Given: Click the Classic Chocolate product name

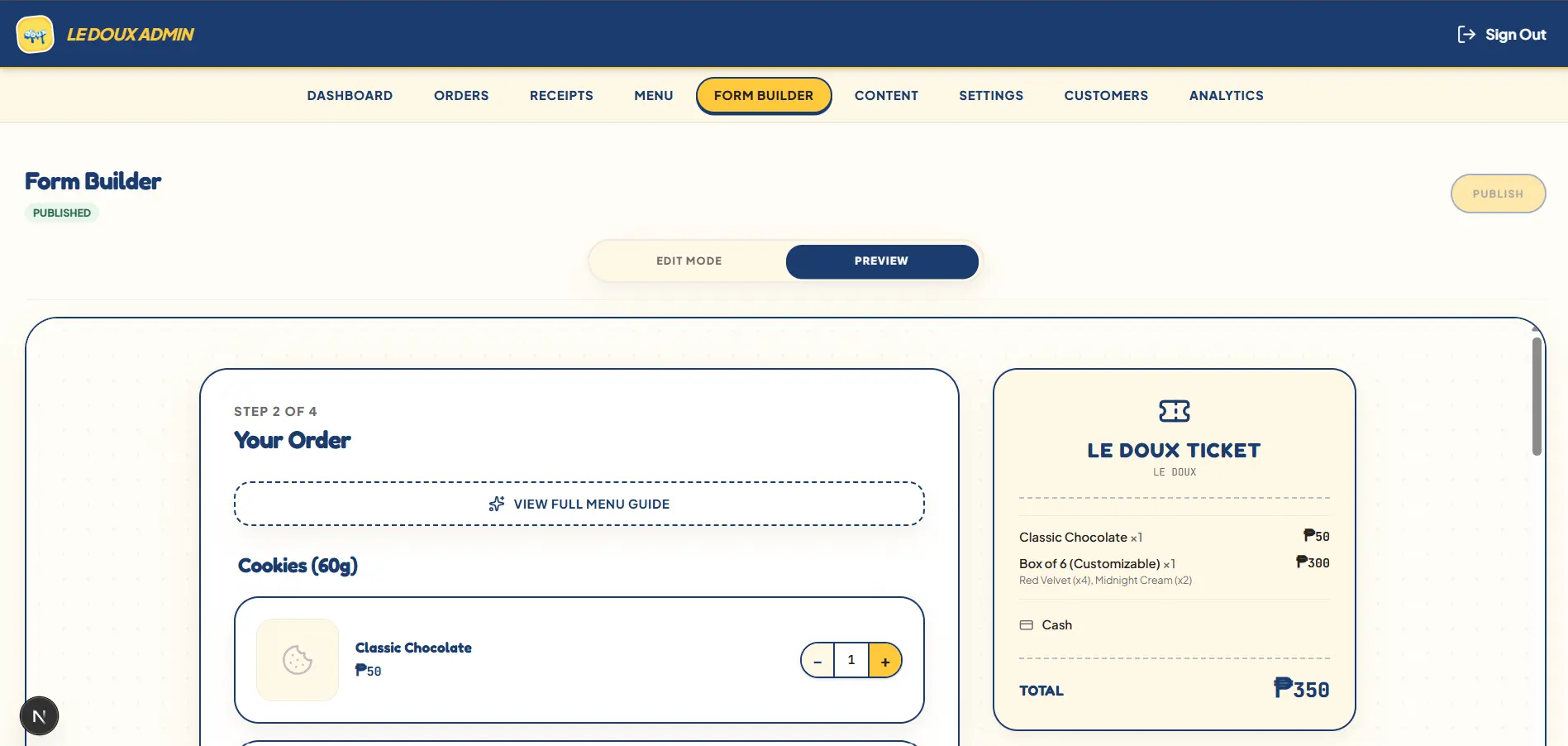Looking at the screenshot, I should click(x=413, y=648).
